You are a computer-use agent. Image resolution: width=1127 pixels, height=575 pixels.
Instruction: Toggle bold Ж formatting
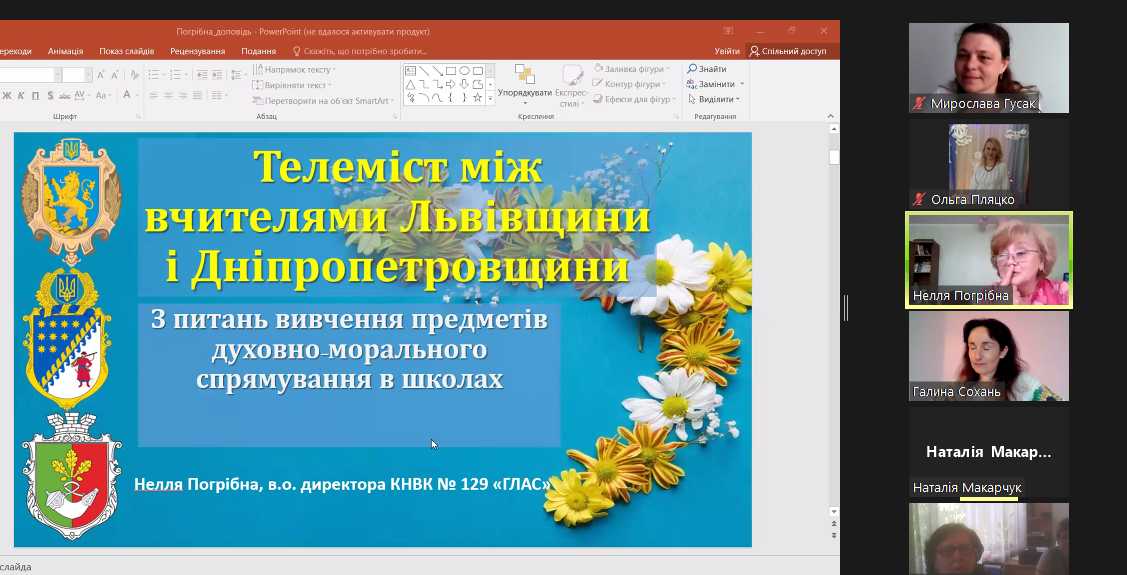click(x=7, y=96)
